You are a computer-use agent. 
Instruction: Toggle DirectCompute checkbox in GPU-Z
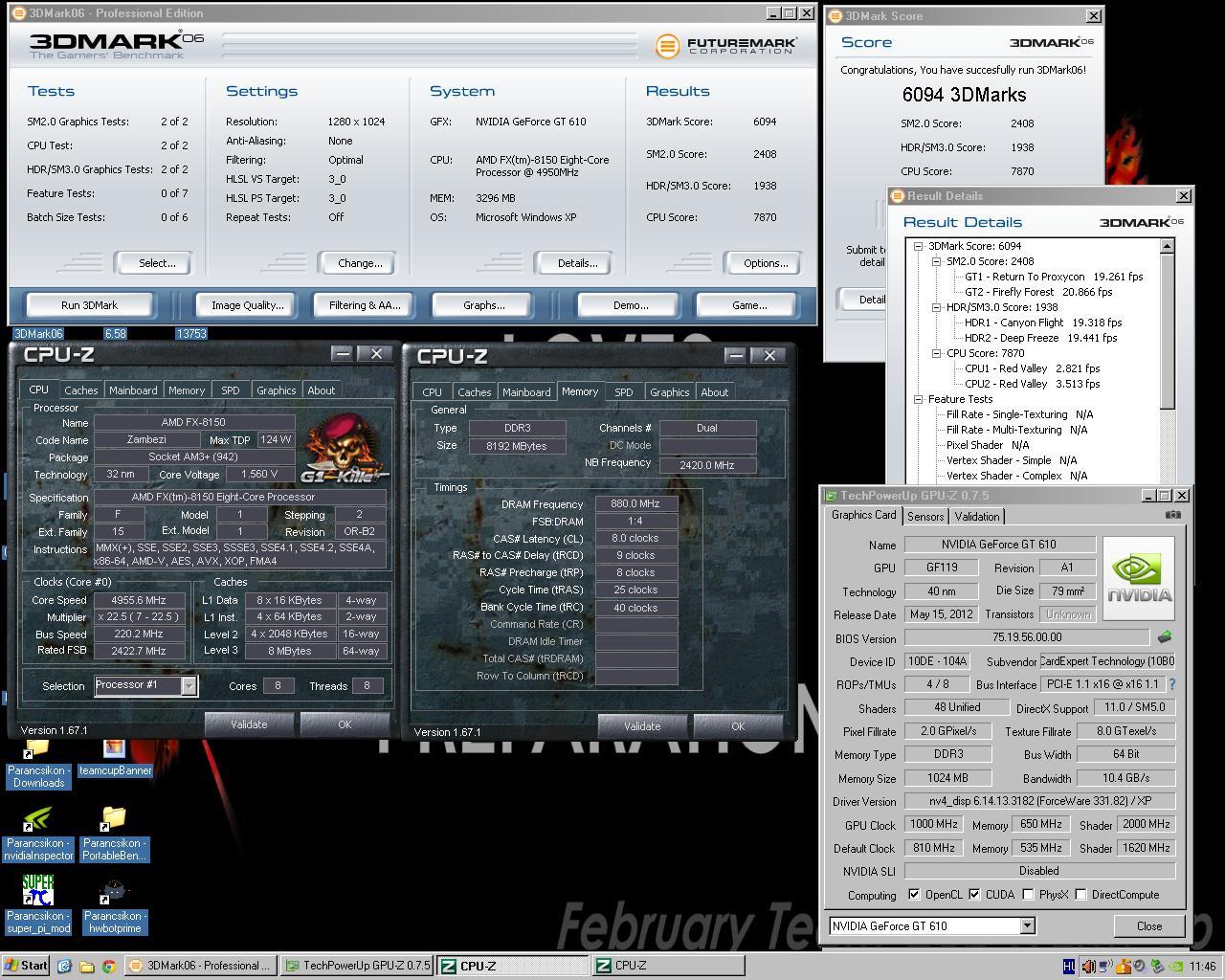point(1080,895)
